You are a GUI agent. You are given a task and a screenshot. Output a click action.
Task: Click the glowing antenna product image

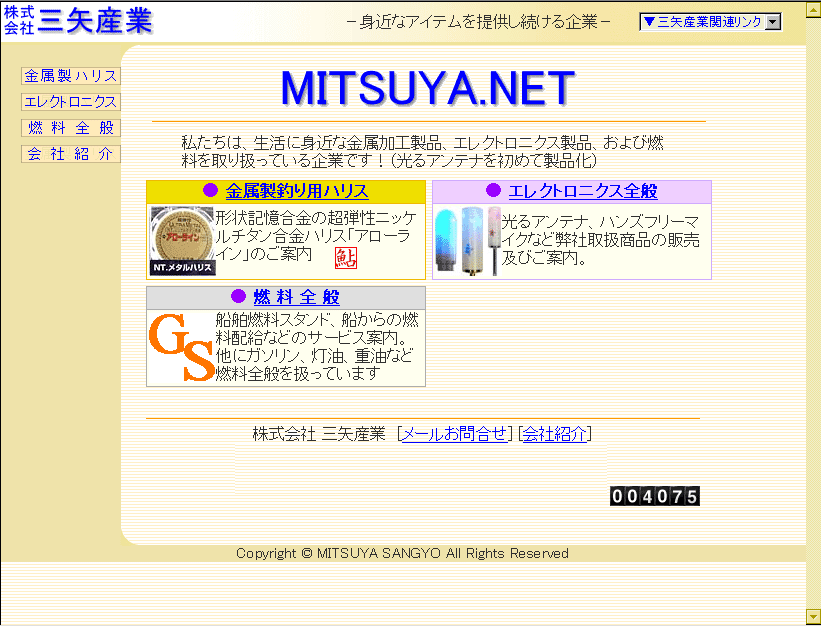(x=466, y=242)
